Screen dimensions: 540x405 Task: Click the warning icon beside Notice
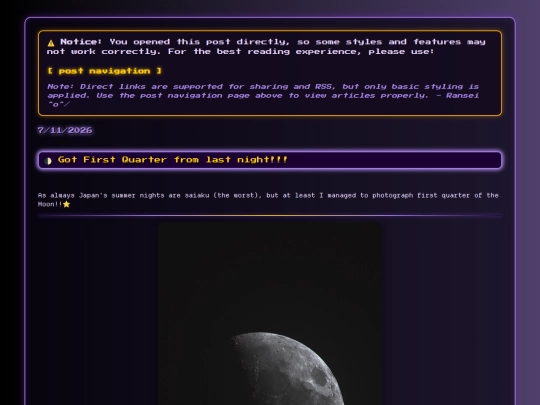pos(51,43)
